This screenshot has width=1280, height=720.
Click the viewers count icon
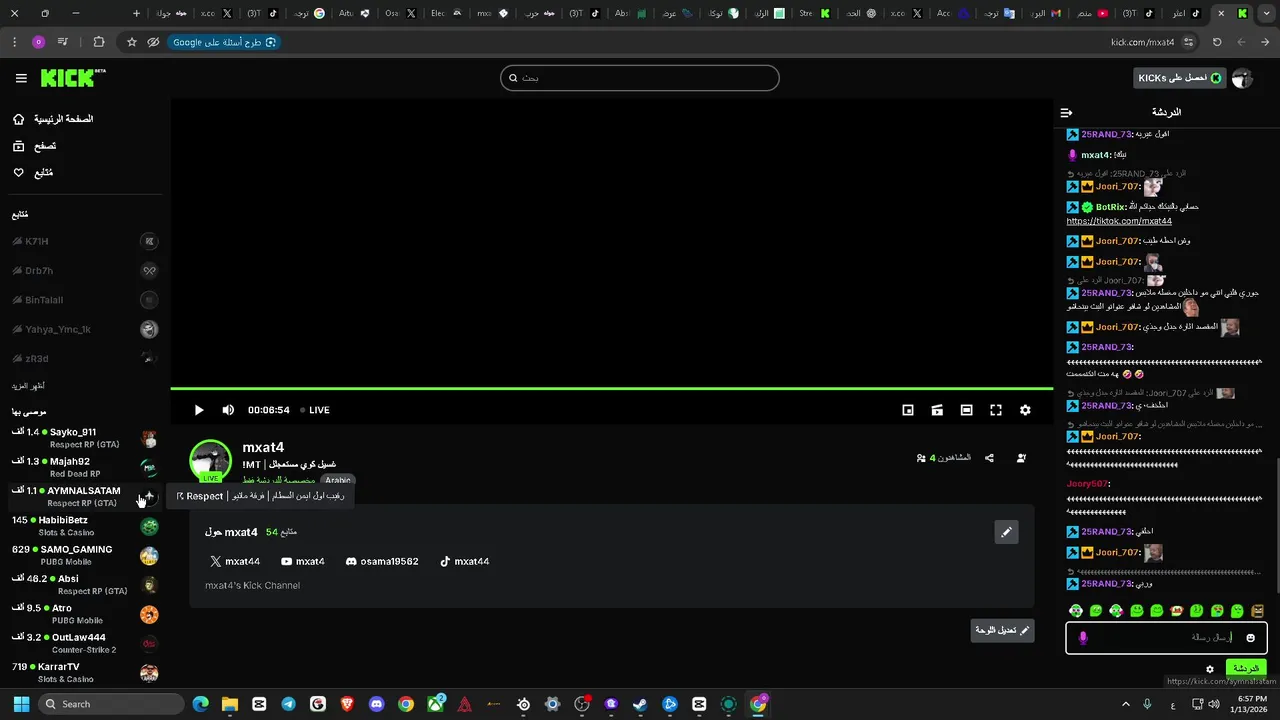pyautogui.click(x=921, y=458)
